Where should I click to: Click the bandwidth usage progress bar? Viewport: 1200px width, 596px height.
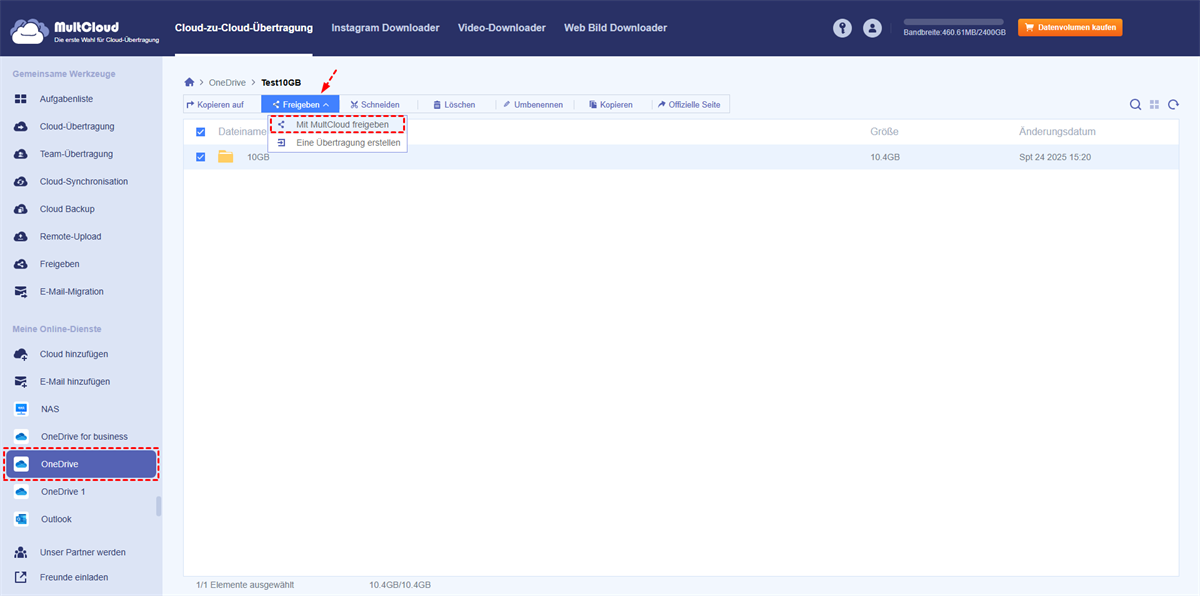(954, 21)
